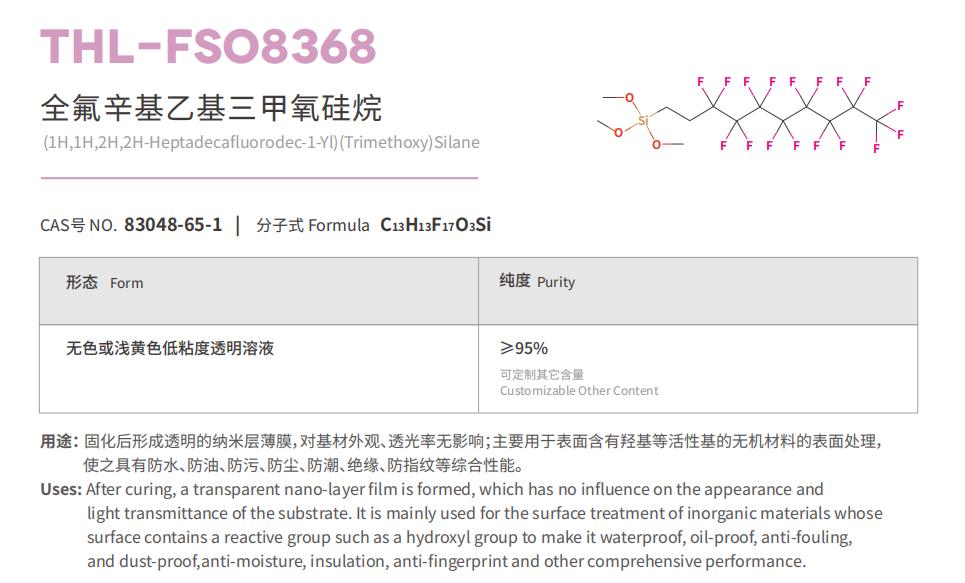Click the CAS号 NO. label

tap(79, 225)
